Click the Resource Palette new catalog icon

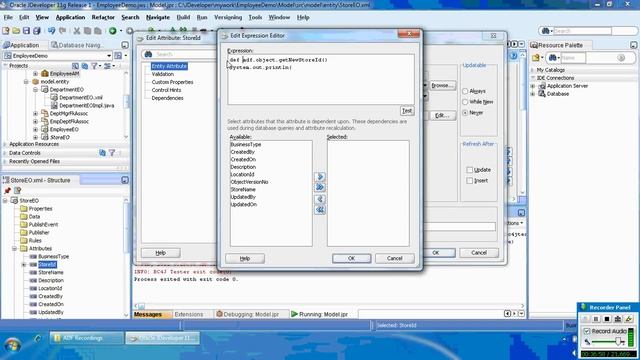536,58
